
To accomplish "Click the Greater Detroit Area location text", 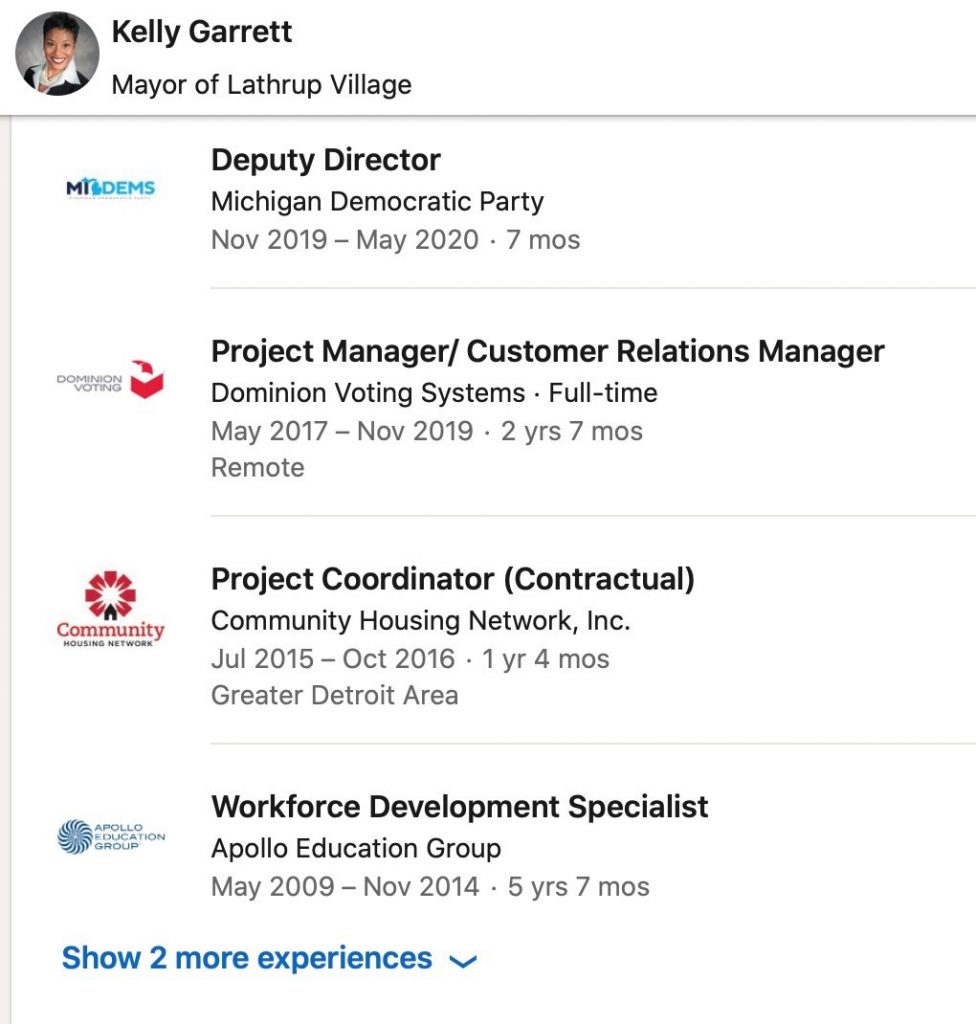I will point(334,695).
